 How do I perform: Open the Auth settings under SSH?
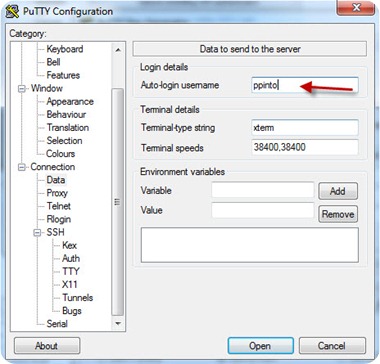[x=71, y=258]
